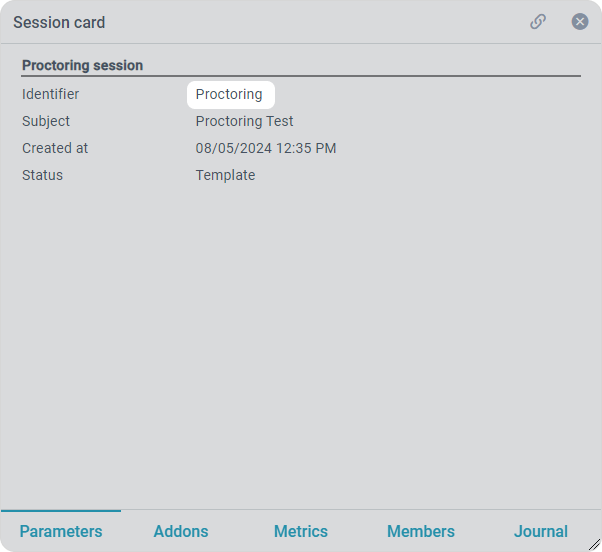The width and height of the screenshot is (602, 552).
Task: Click the "Status" field label
Action: click(x=42, y=175)
